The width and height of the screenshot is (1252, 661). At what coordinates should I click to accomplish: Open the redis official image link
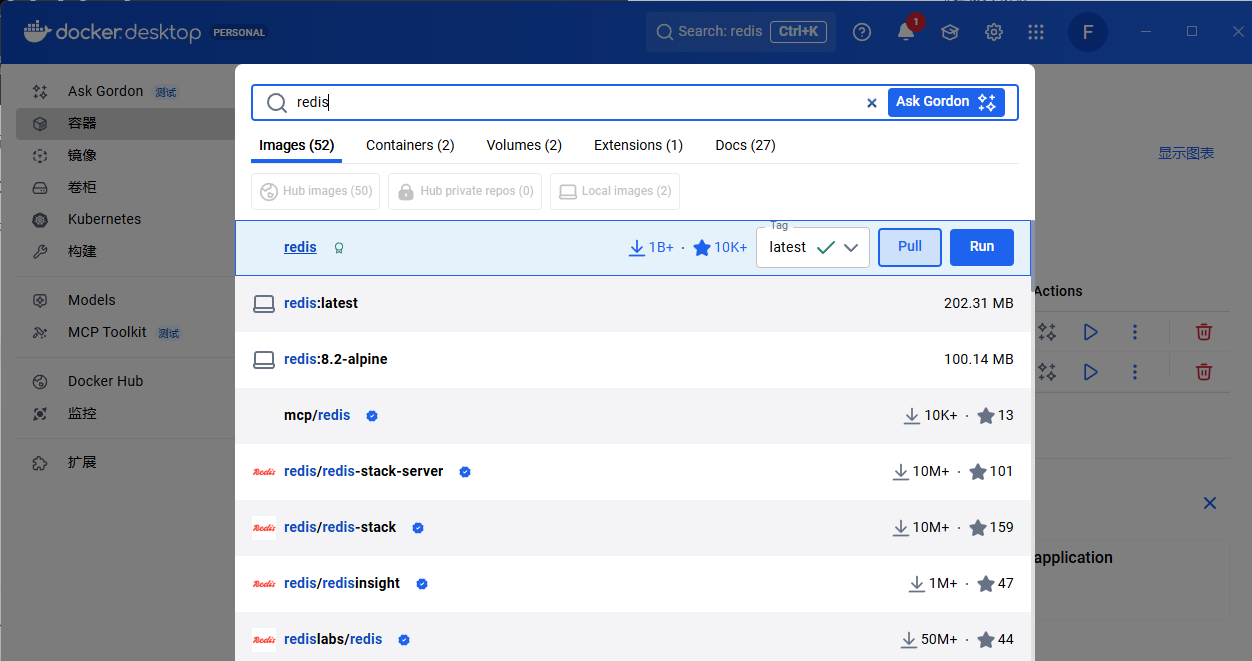pos(300,247)
